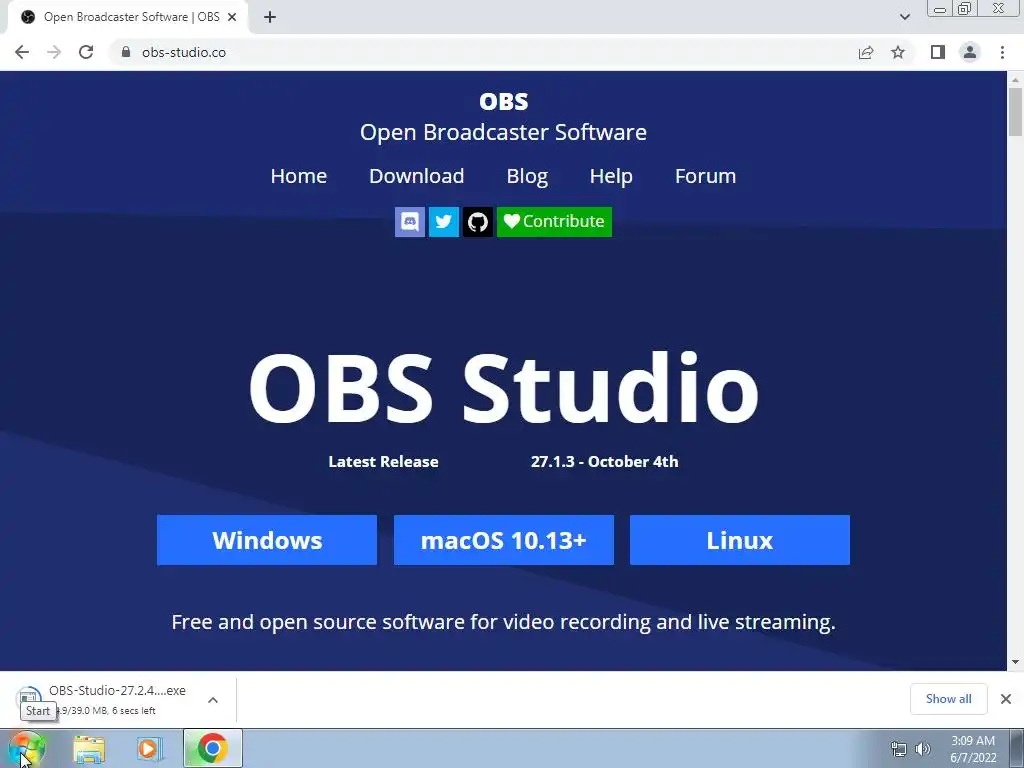Click the Show desktop taskbar strip

point(1017,749)
